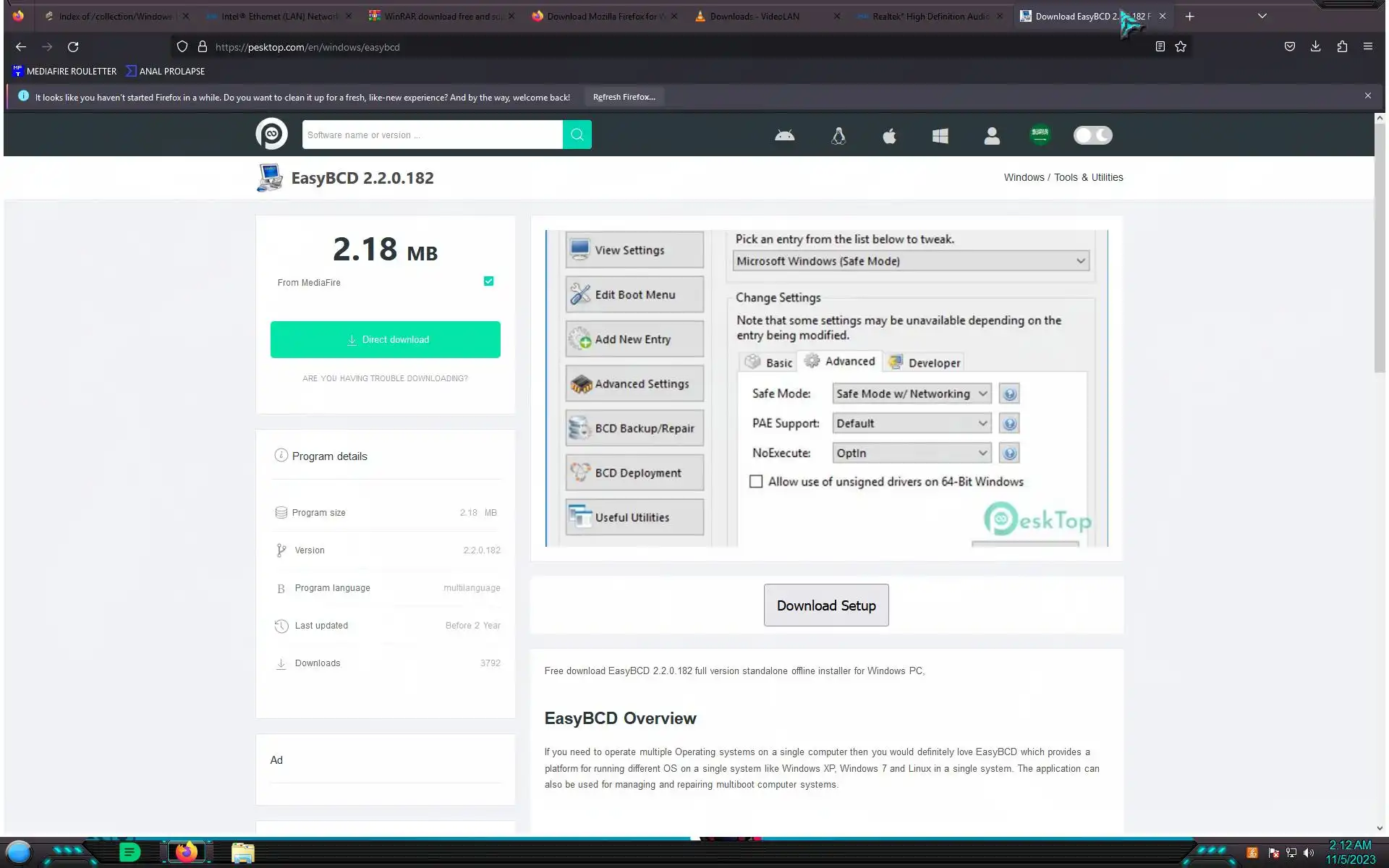The height and width of the screenshot is (868, 1389).
Task: Bookmark this page with star icon
Action: (1181, 46)
